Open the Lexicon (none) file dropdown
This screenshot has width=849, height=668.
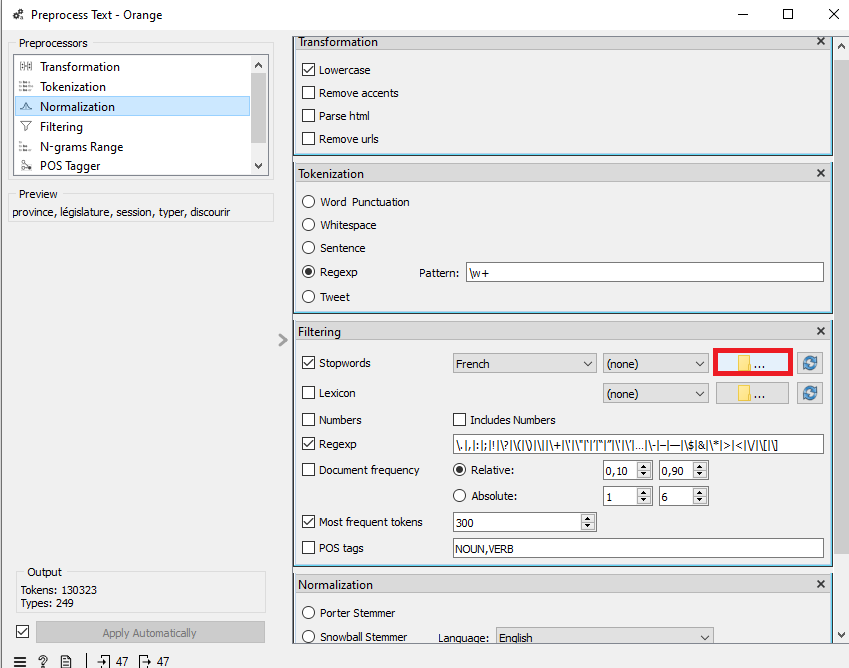656,394
